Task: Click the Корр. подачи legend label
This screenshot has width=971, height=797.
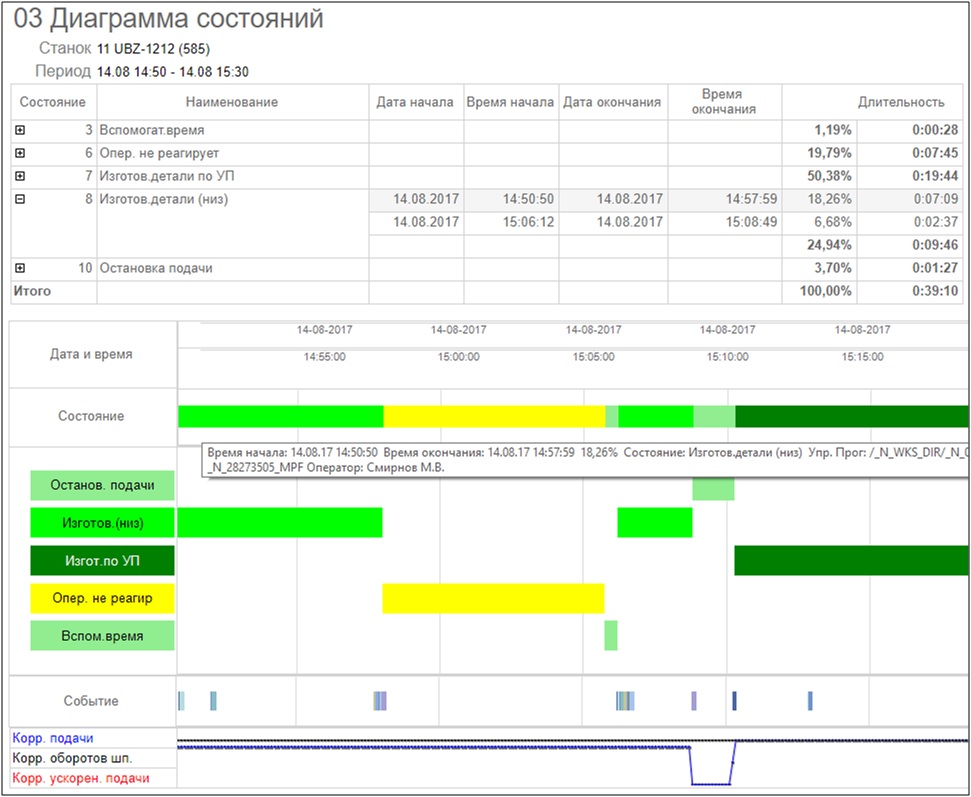Action: pos(53,738)
